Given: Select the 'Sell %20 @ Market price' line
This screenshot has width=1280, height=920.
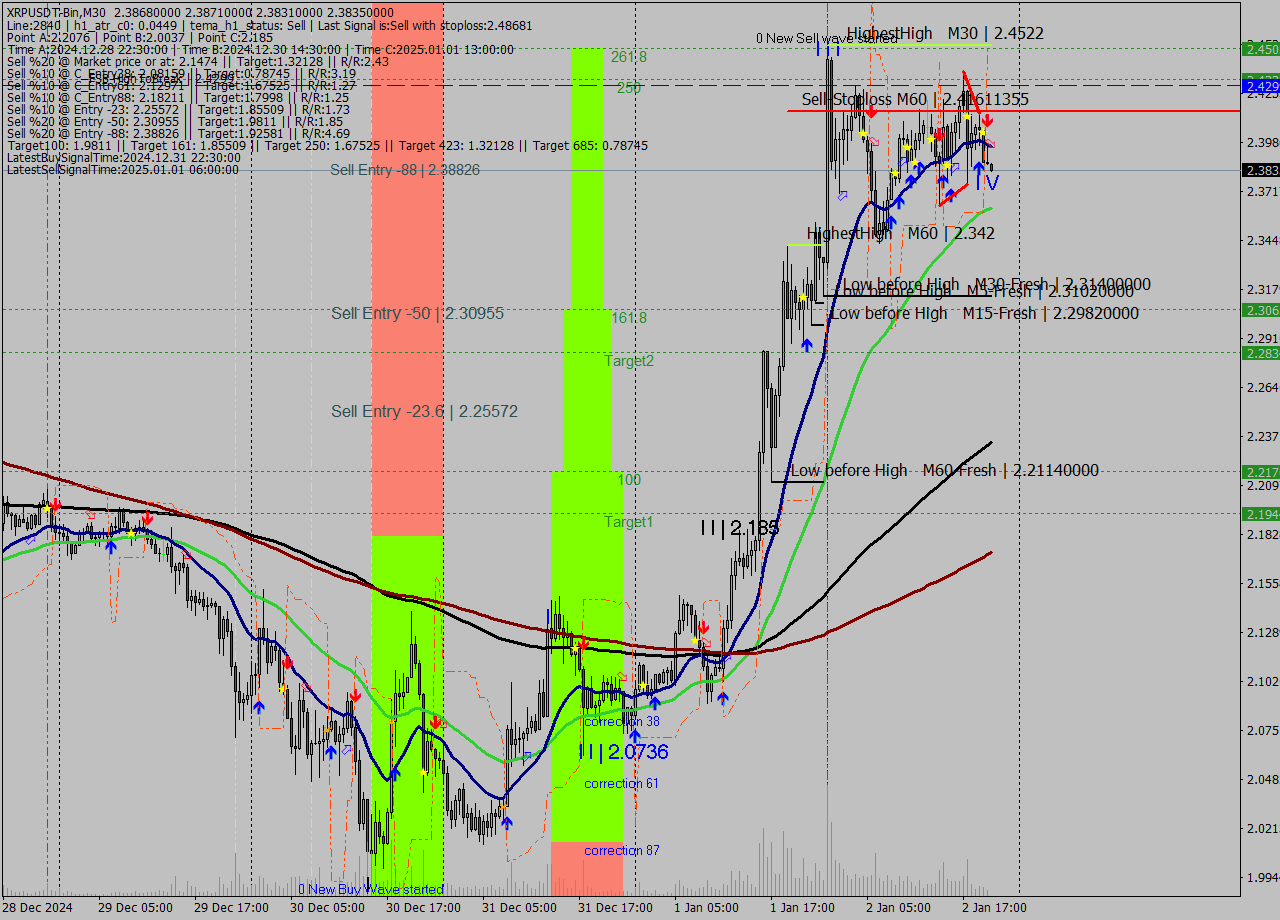Looking at the screenshot, I should (x=197, y=61).
